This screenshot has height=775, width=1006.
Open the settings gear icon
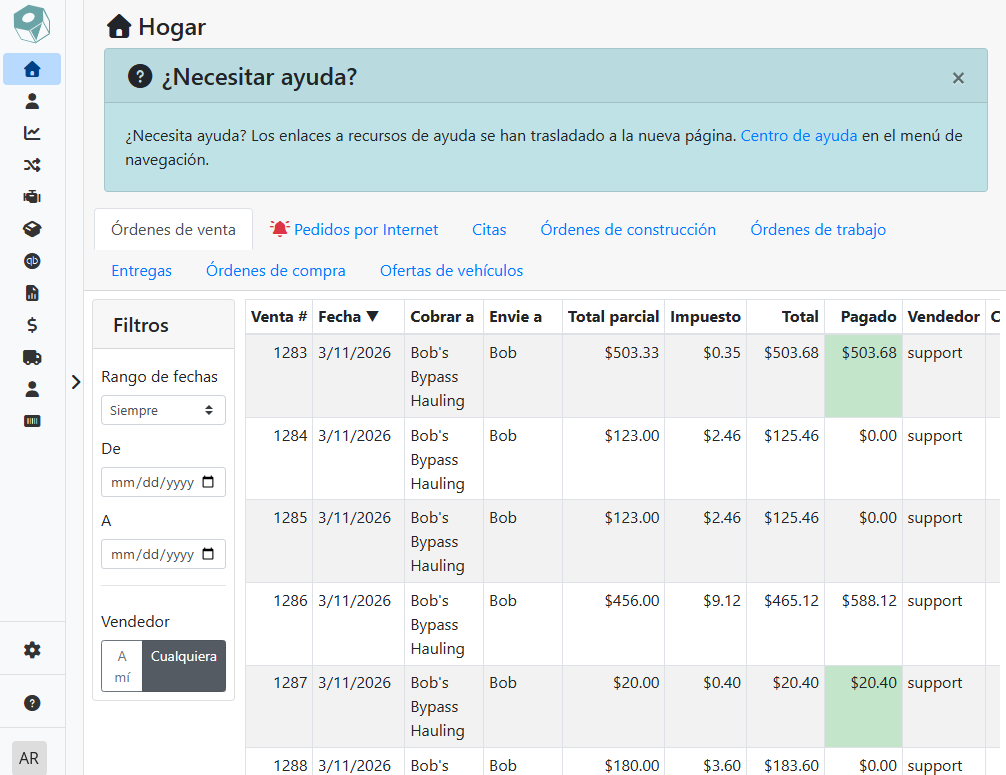[x=32, y=650]
